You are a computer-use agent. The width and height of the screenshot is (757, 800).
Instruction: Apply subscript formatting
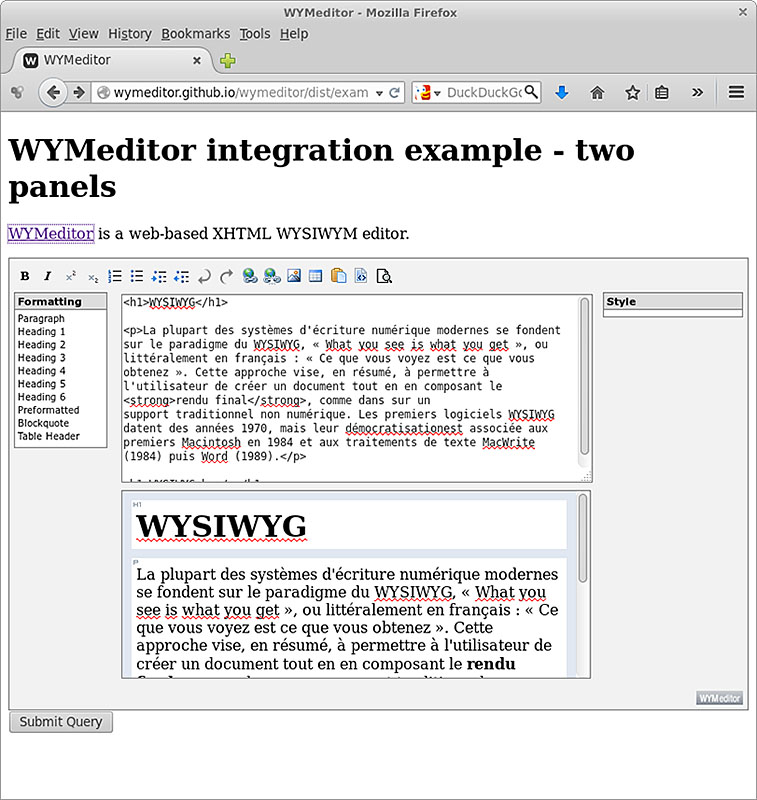coord(93,277)
